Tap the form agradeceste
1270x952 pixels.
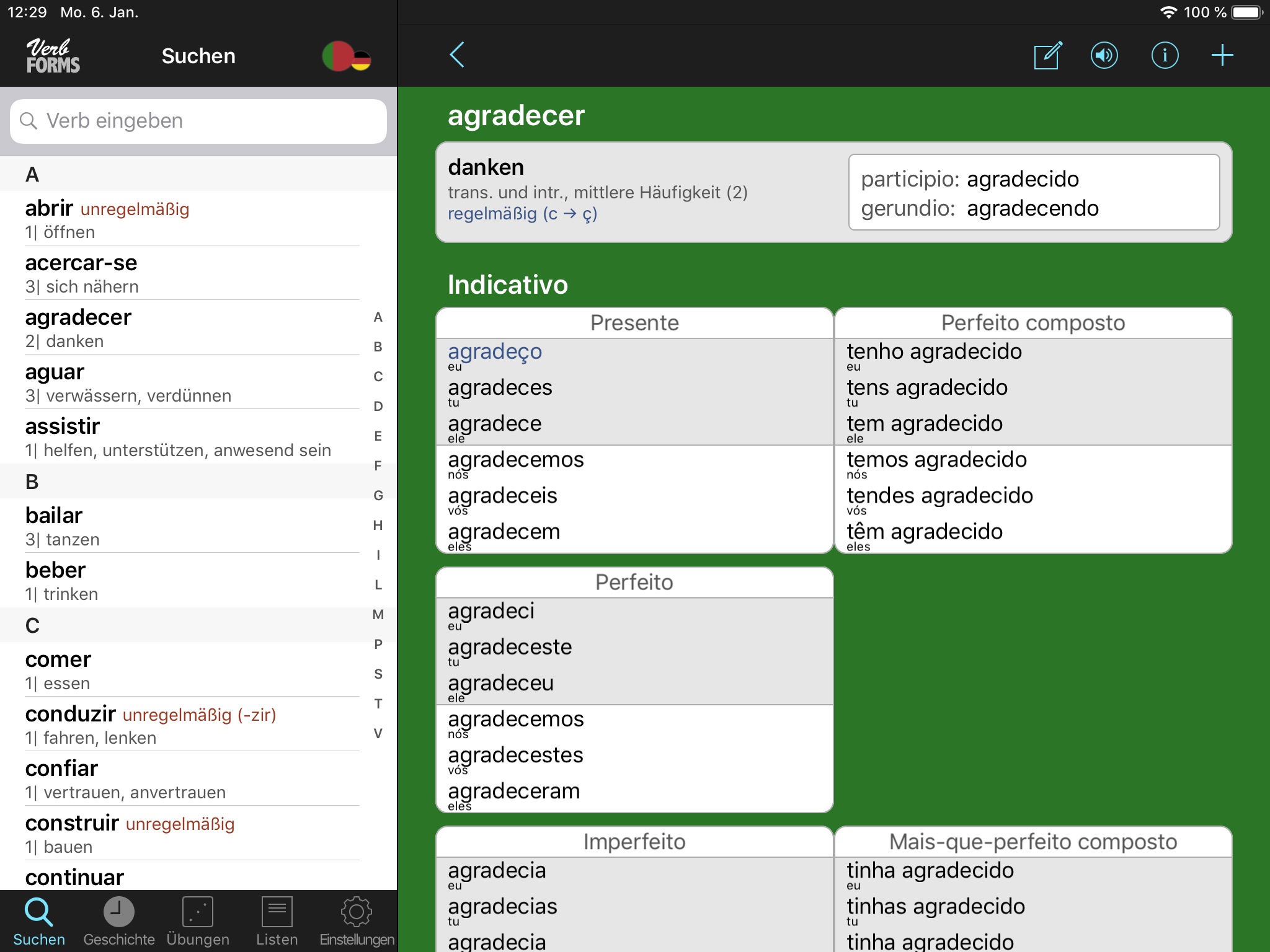(x=510, y=648)
